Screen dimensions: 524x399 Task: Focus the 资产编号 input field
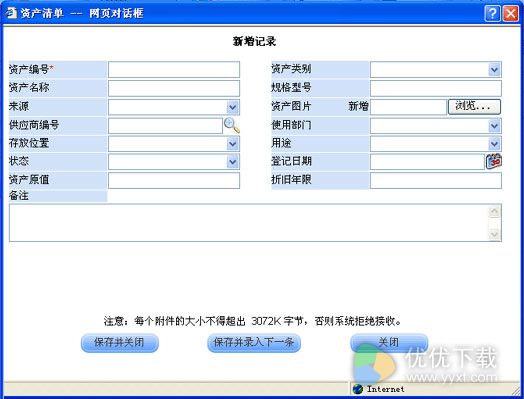coord(174,70)
